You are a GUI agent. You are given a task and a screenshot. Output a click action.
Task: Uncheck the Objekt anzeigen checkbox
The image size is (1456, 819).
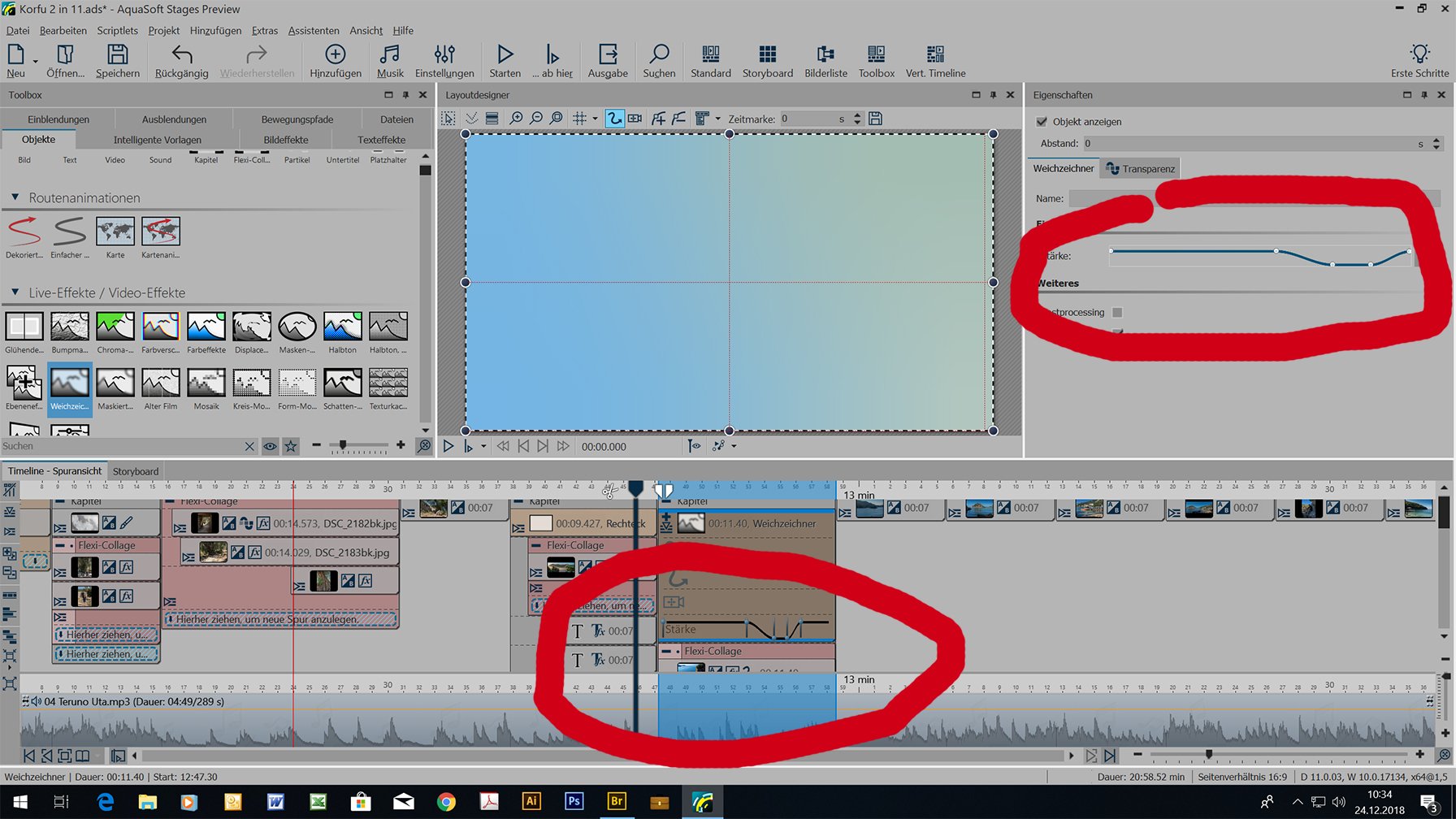[1042, 122]
